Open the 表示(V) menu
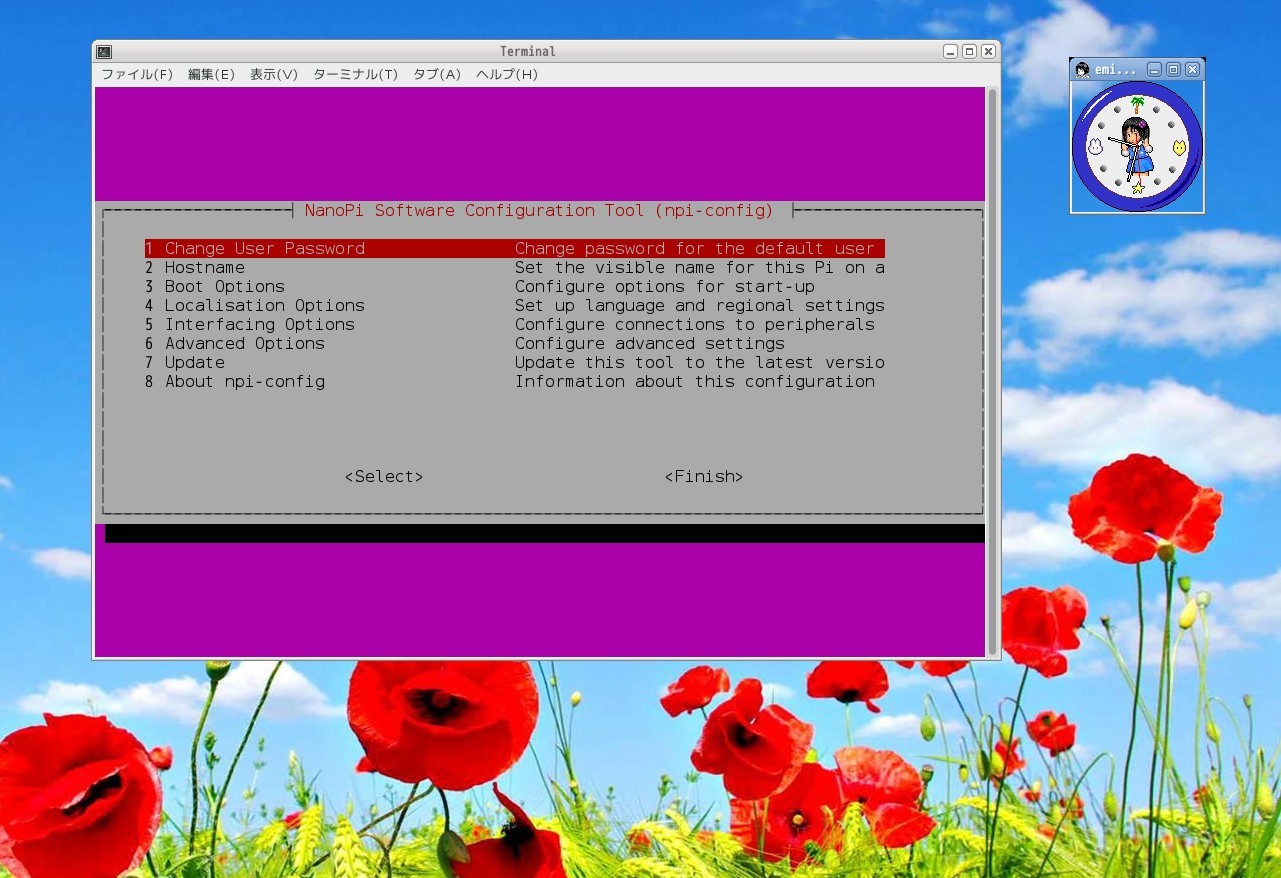 273,74
